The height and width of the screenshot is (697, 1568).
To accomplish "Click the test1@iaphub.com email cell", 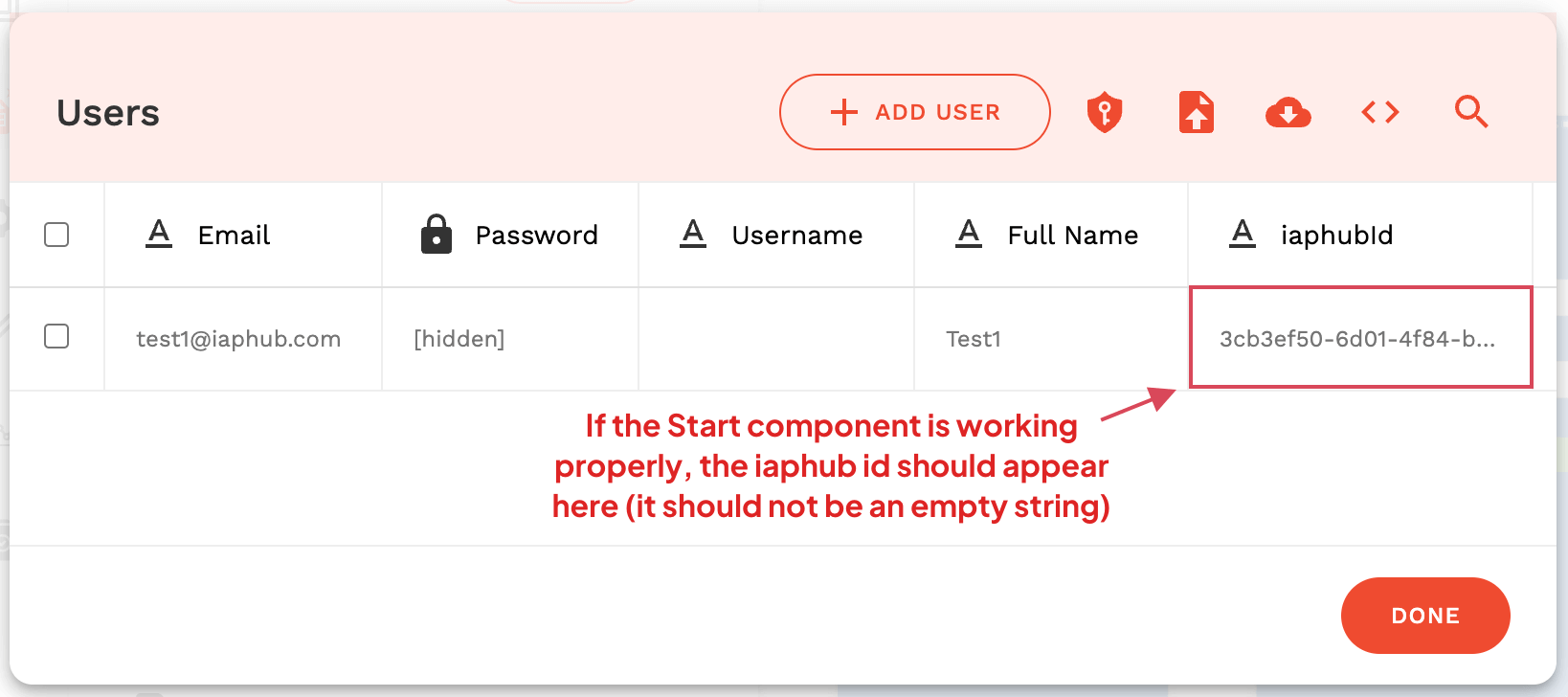I will [x=238, y=339].
